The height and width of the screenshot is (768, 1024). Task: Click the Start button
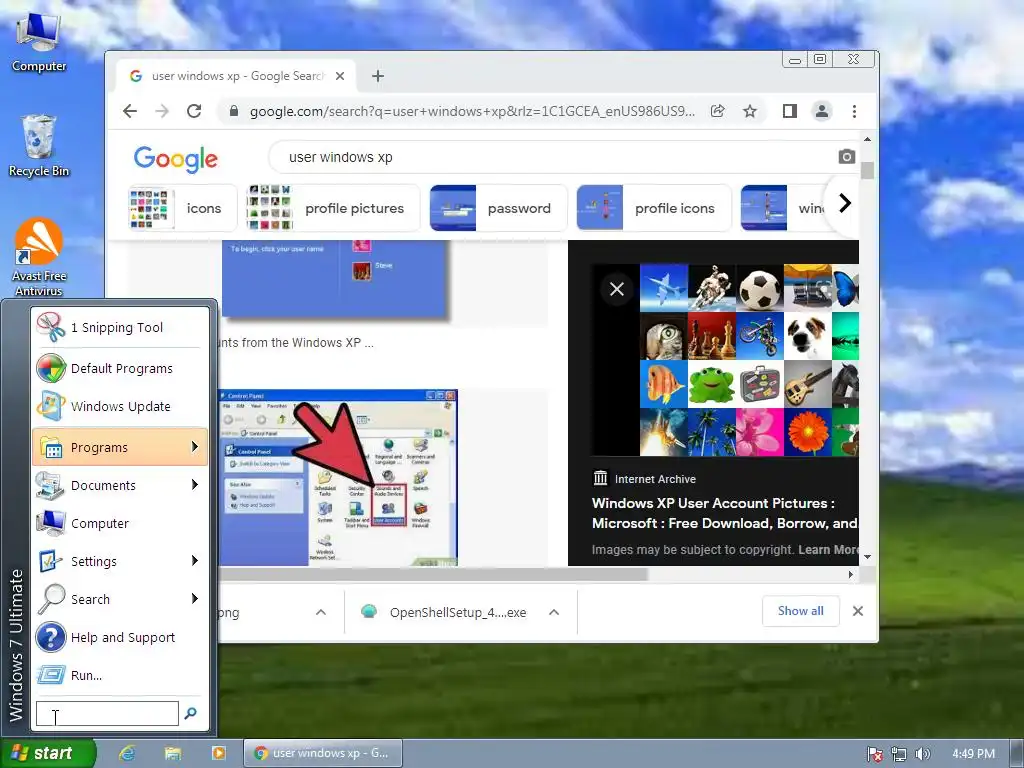click(x=48, y=753)
